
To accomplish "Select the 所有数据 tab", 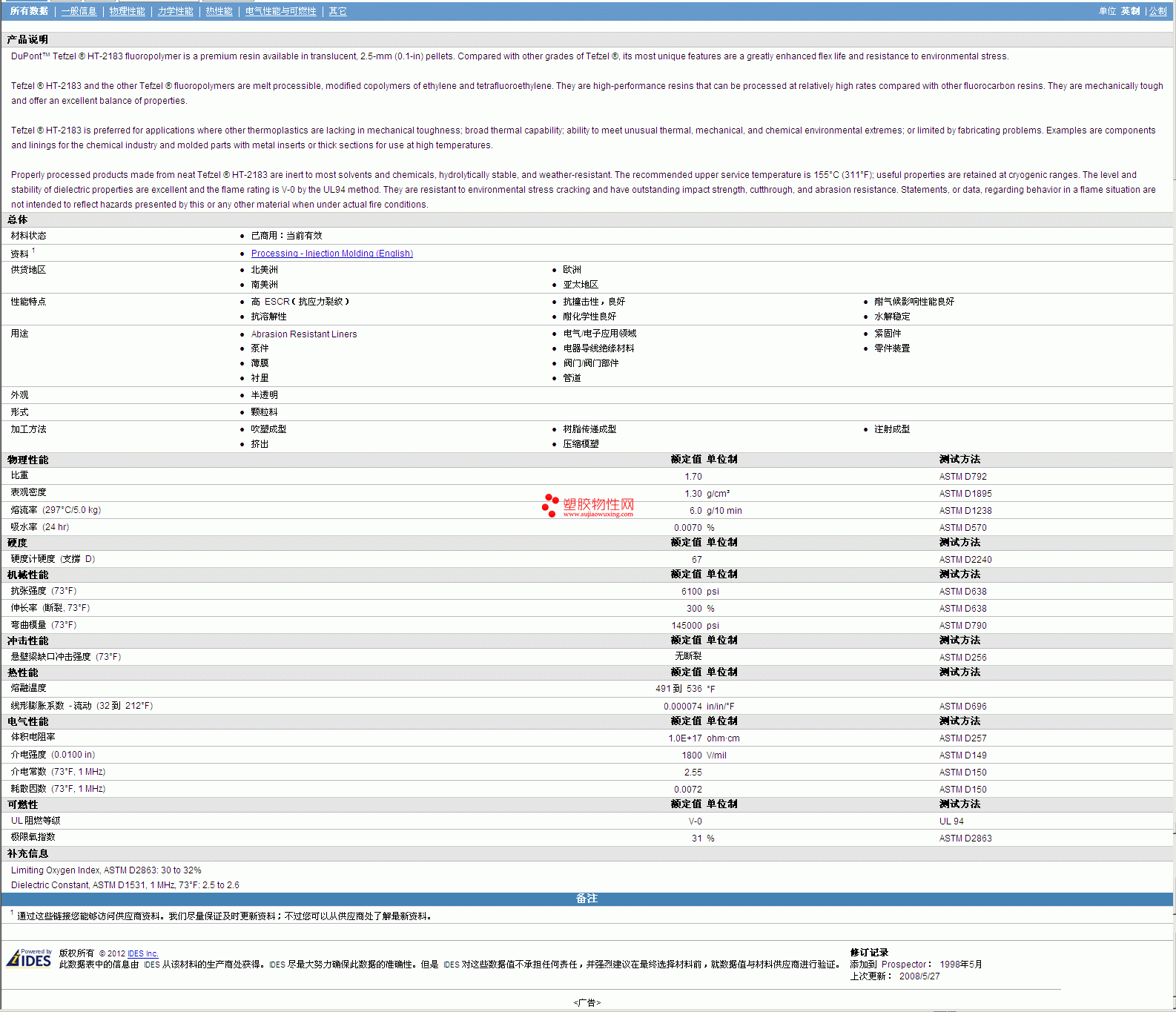I will [29, 11].
